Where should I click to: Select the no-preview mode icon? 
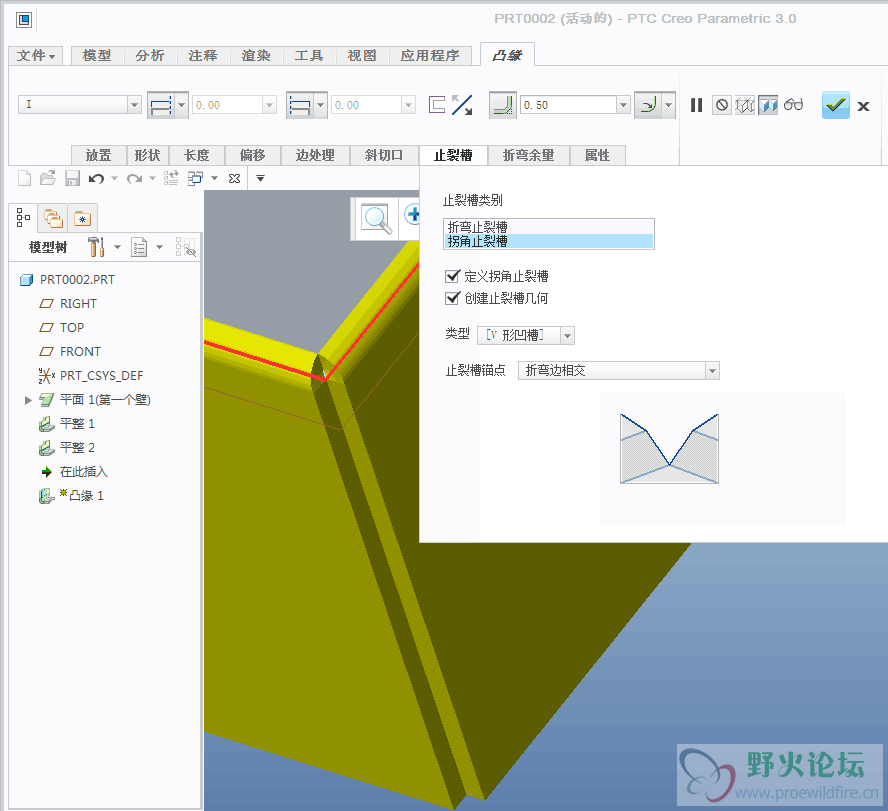point(722,105)
